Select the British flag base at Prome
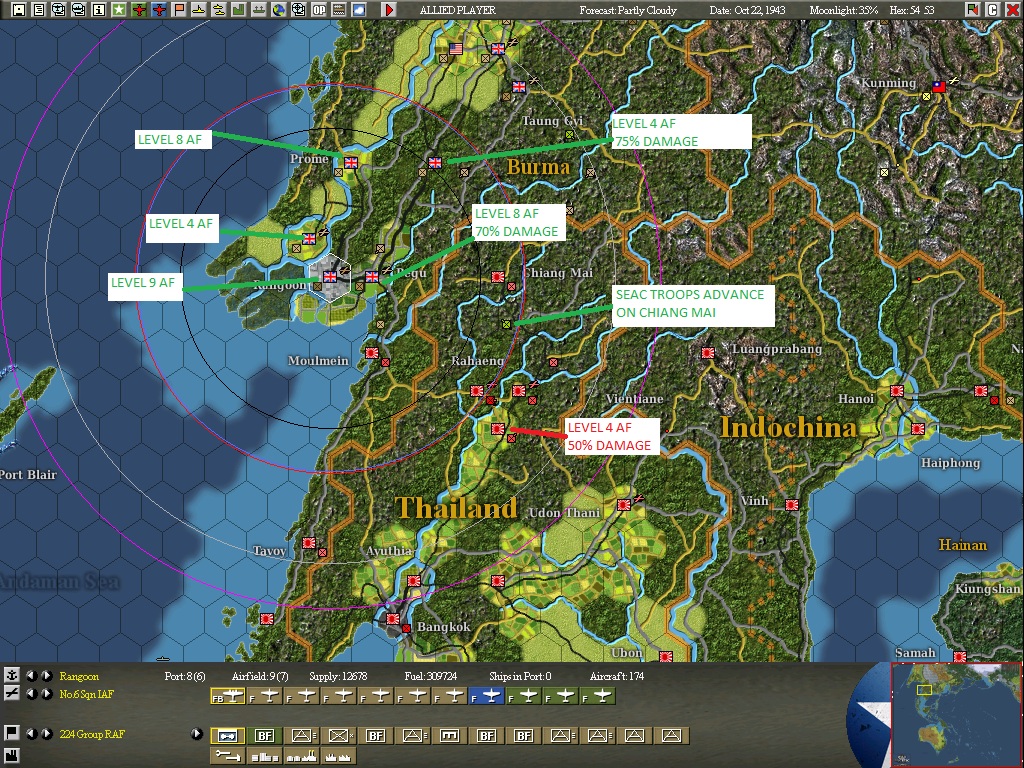This screenshot has width=1024, height=768. click(x=351, y=163)
